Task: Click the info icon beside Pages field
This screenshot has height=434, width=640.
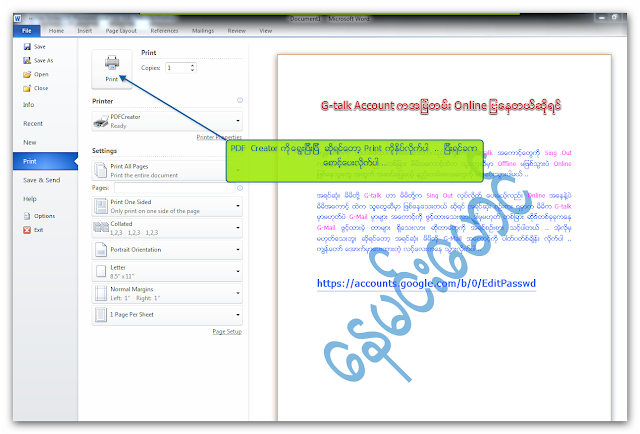Action: 240,188
